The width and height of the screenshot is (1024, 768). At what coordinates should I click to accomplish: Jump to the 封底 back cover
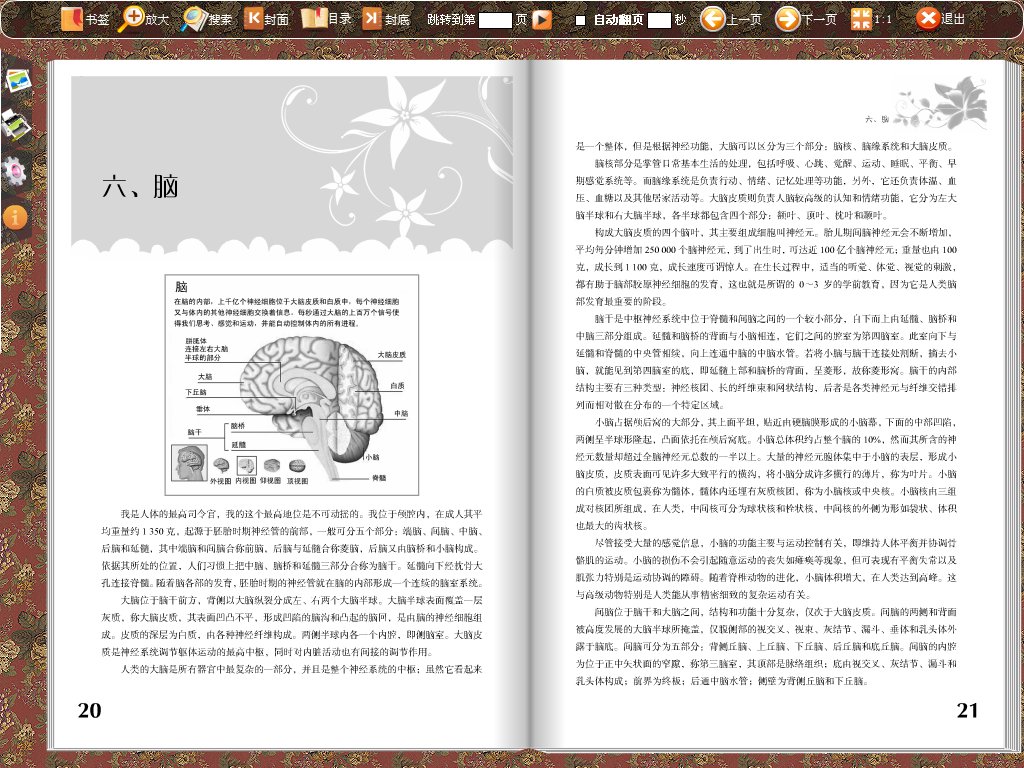pos(386,19)
